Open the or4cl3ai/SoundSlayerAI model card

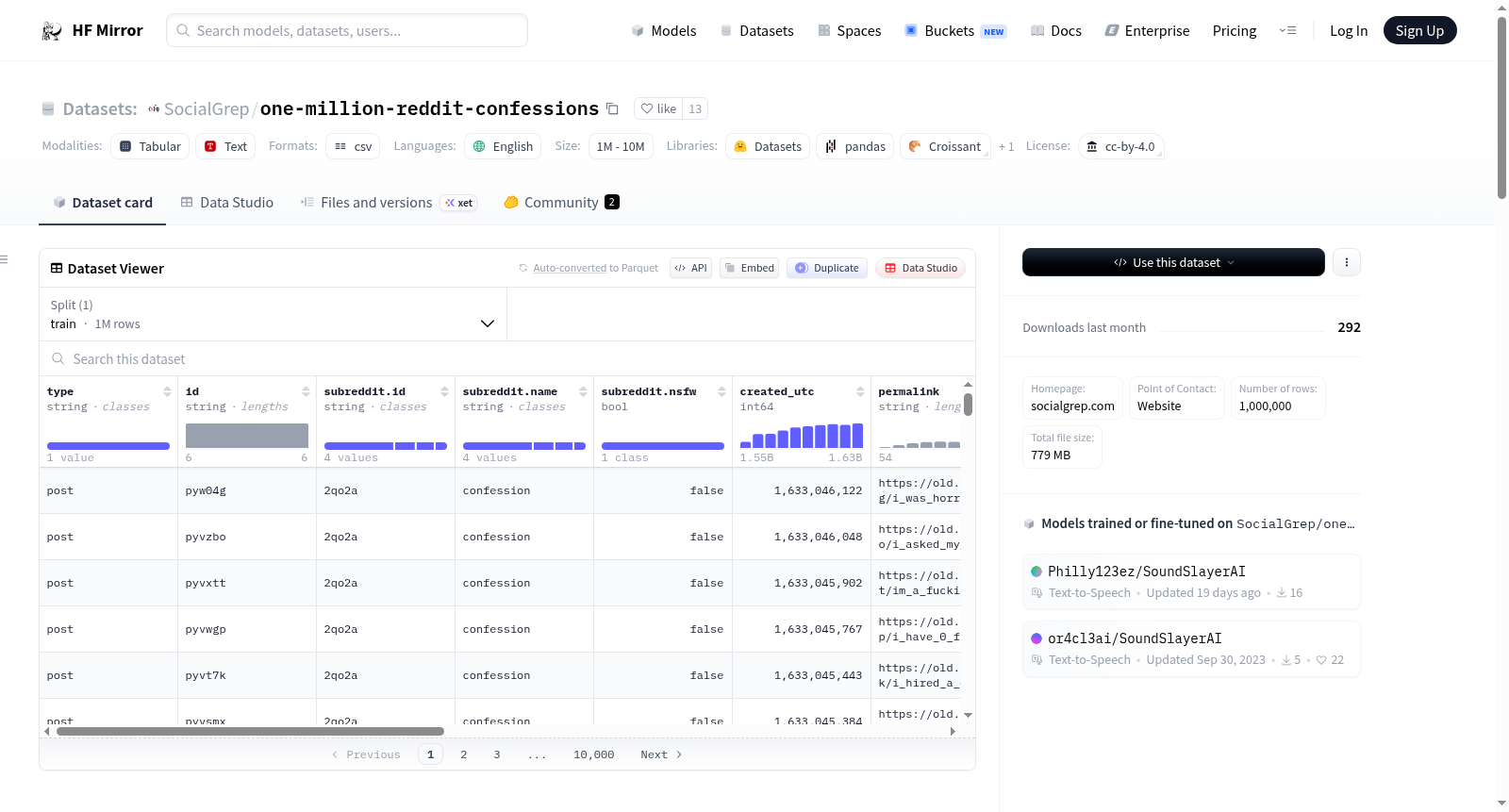click(x=1191, y=649)
